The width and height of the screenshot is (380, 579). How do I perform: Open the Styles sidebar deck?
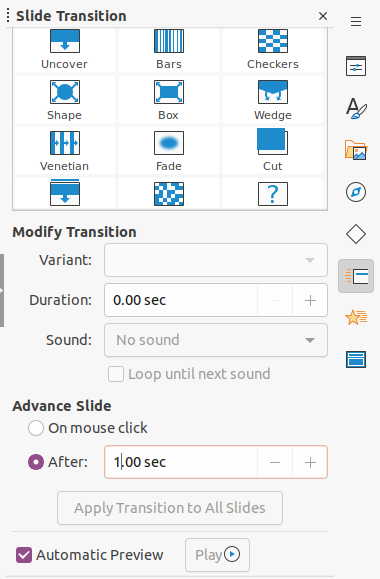pyautogui.click(x=356, y=108)
